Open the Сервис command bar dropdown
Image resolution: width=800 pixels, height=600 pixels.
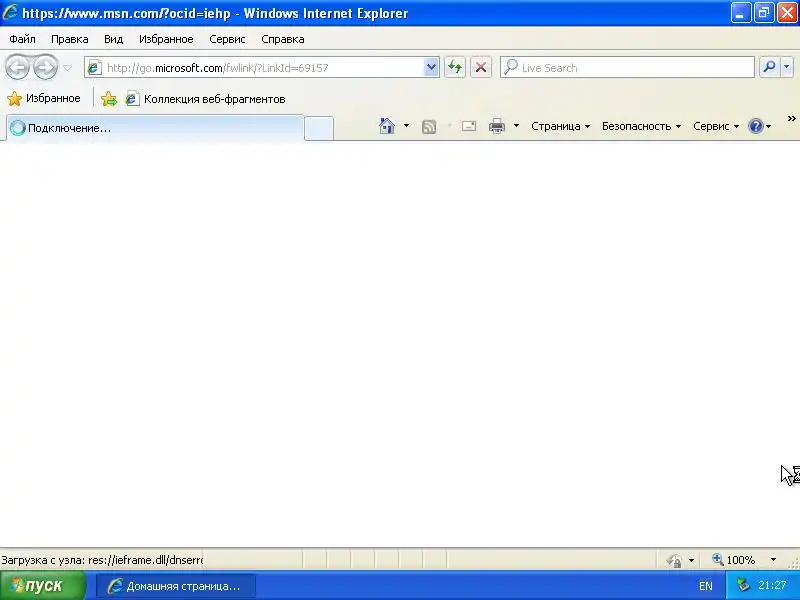pyautogui.click(x=716, y=126)
